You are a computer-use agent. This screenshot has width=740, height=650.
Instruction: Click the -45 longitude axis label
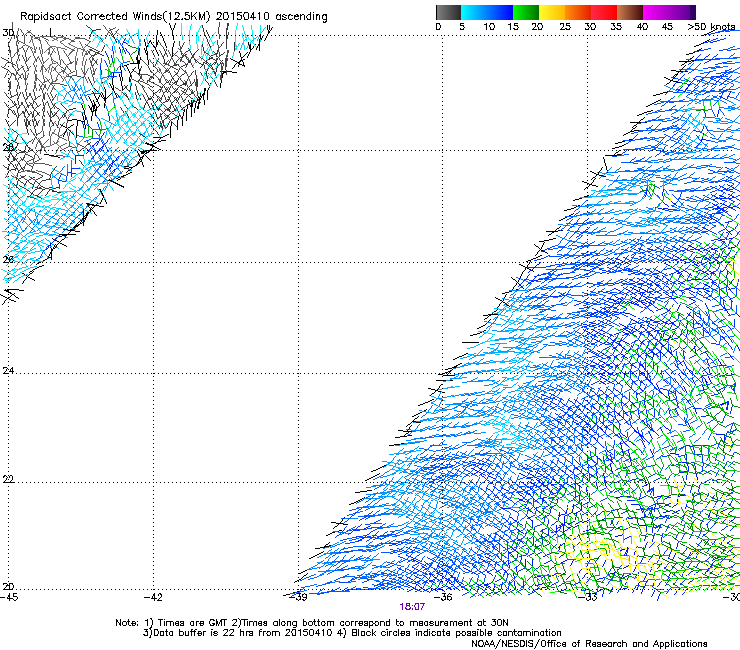pos(9,597)
